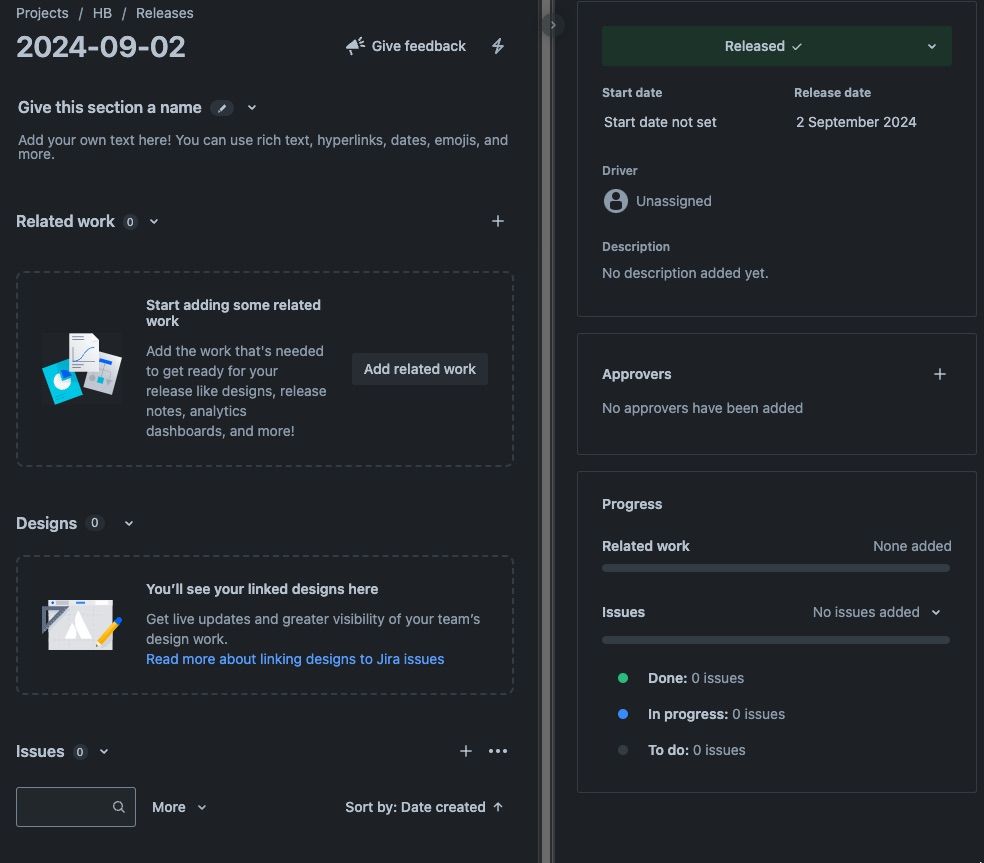Focus the issues search input field

click(x=75, y=807)
